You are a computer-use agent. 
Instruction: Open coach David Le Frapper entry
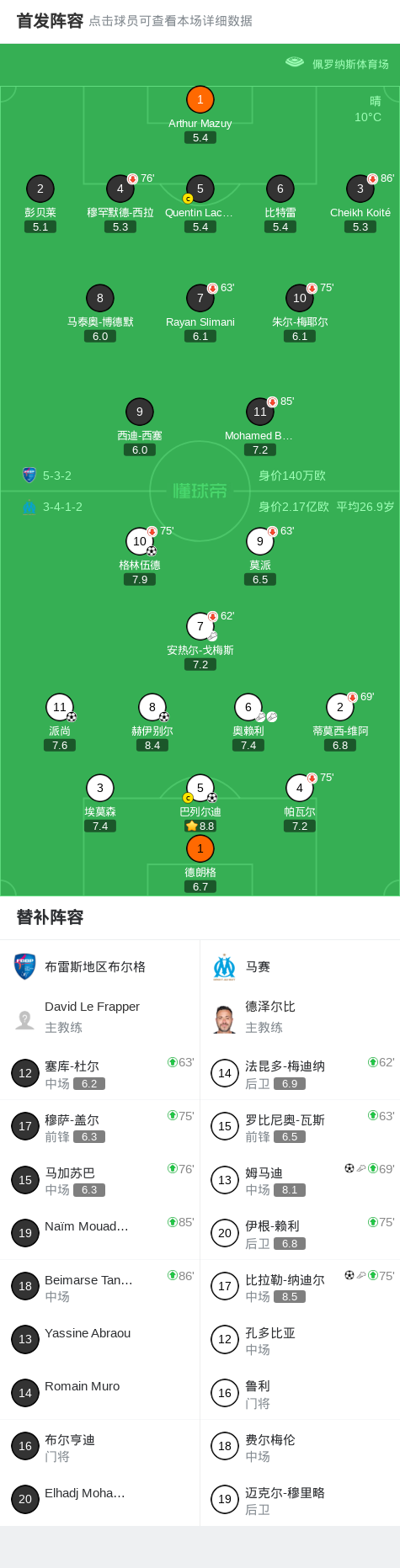99,1017
